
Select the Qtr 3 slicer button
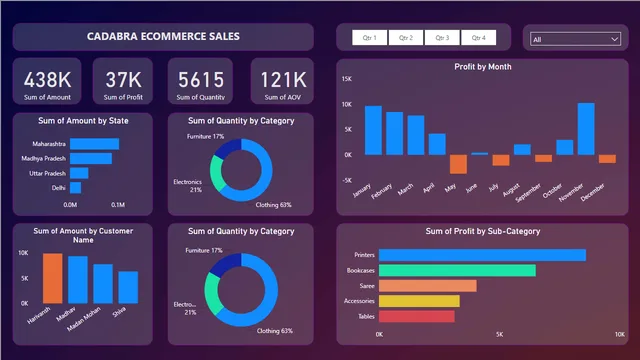tap(442, 38)
